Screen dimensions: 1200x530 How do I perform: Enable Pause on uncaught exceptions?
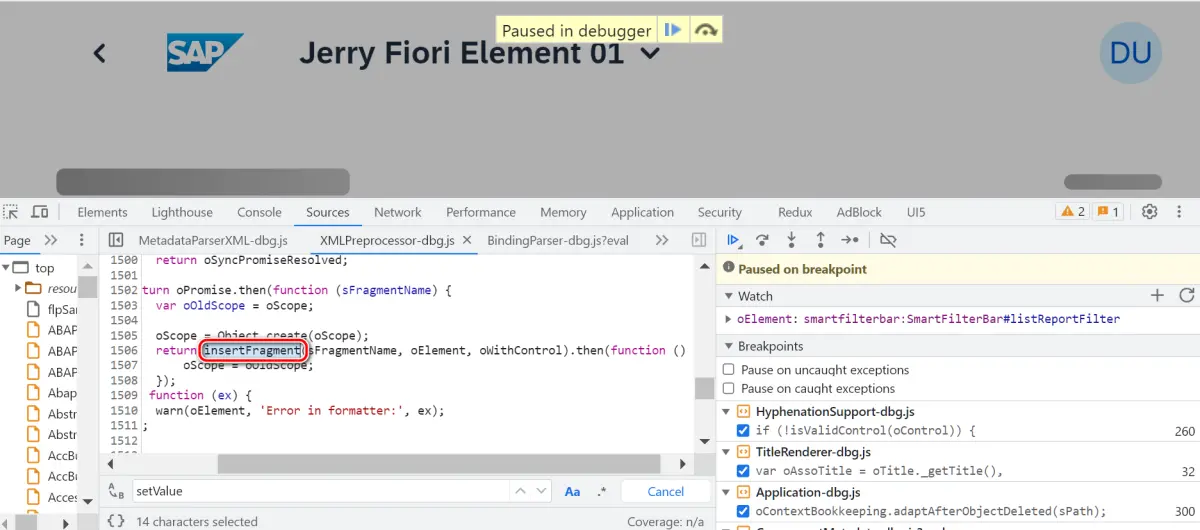point(729,369)
